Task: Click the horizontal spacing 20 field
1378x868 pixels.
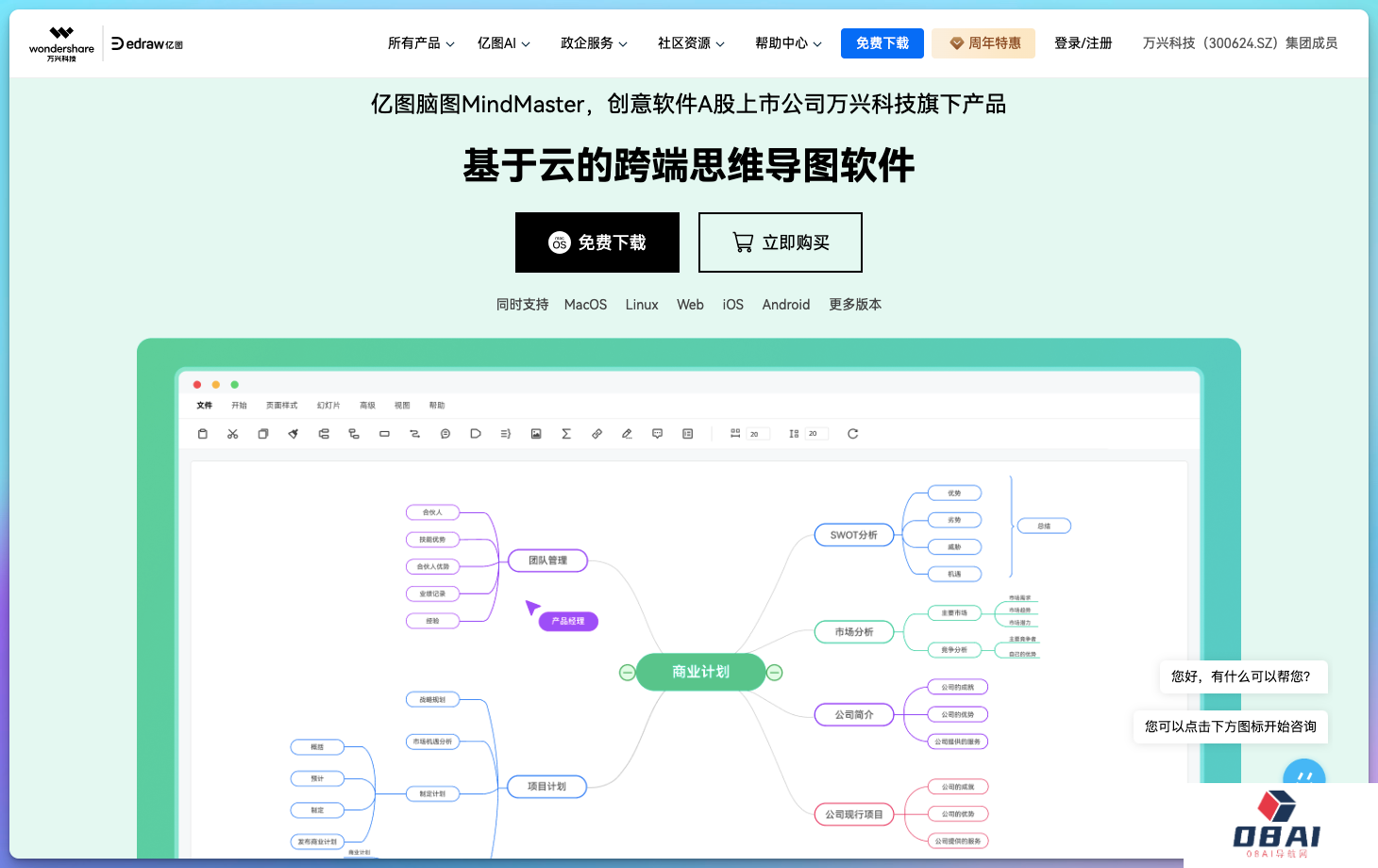Action: (x=758, y=434)
